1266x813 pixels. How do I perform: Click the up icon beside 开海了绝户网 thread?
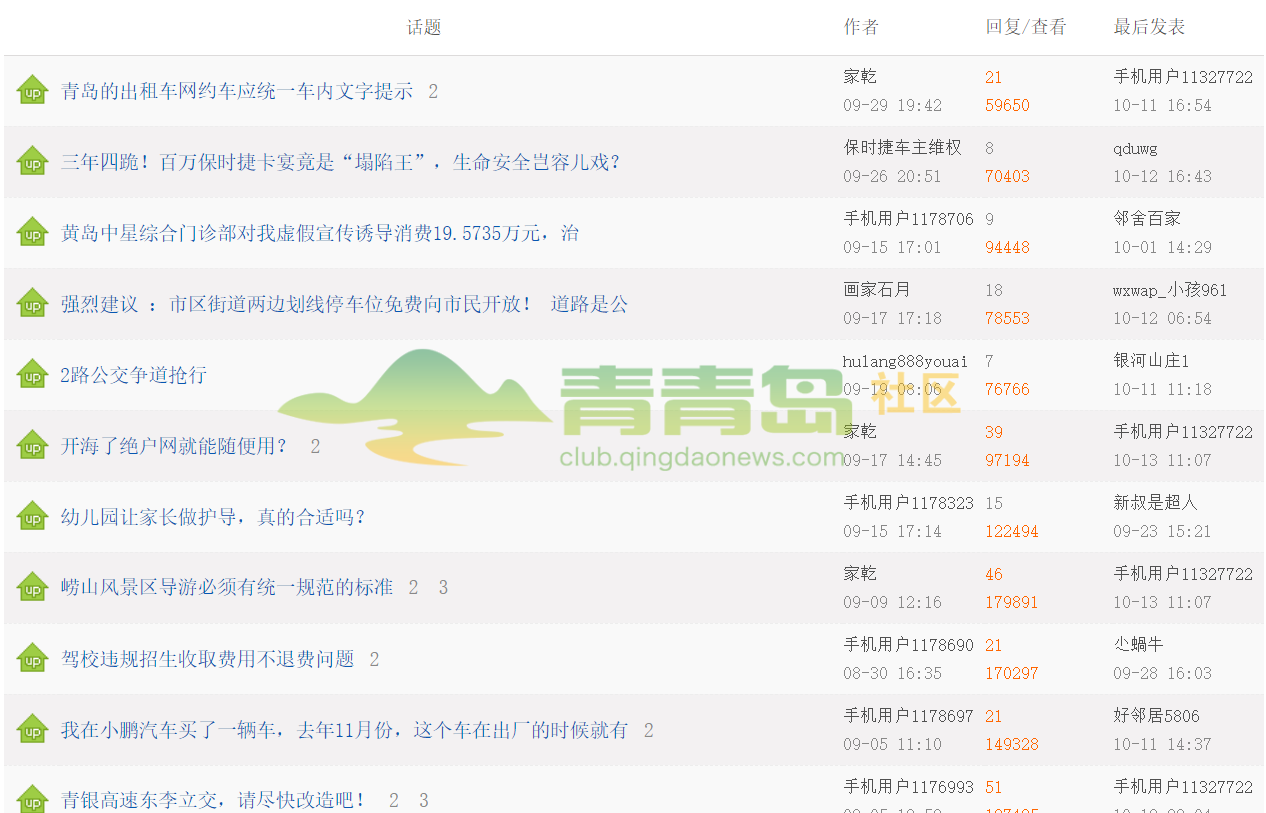pos(32,446)
